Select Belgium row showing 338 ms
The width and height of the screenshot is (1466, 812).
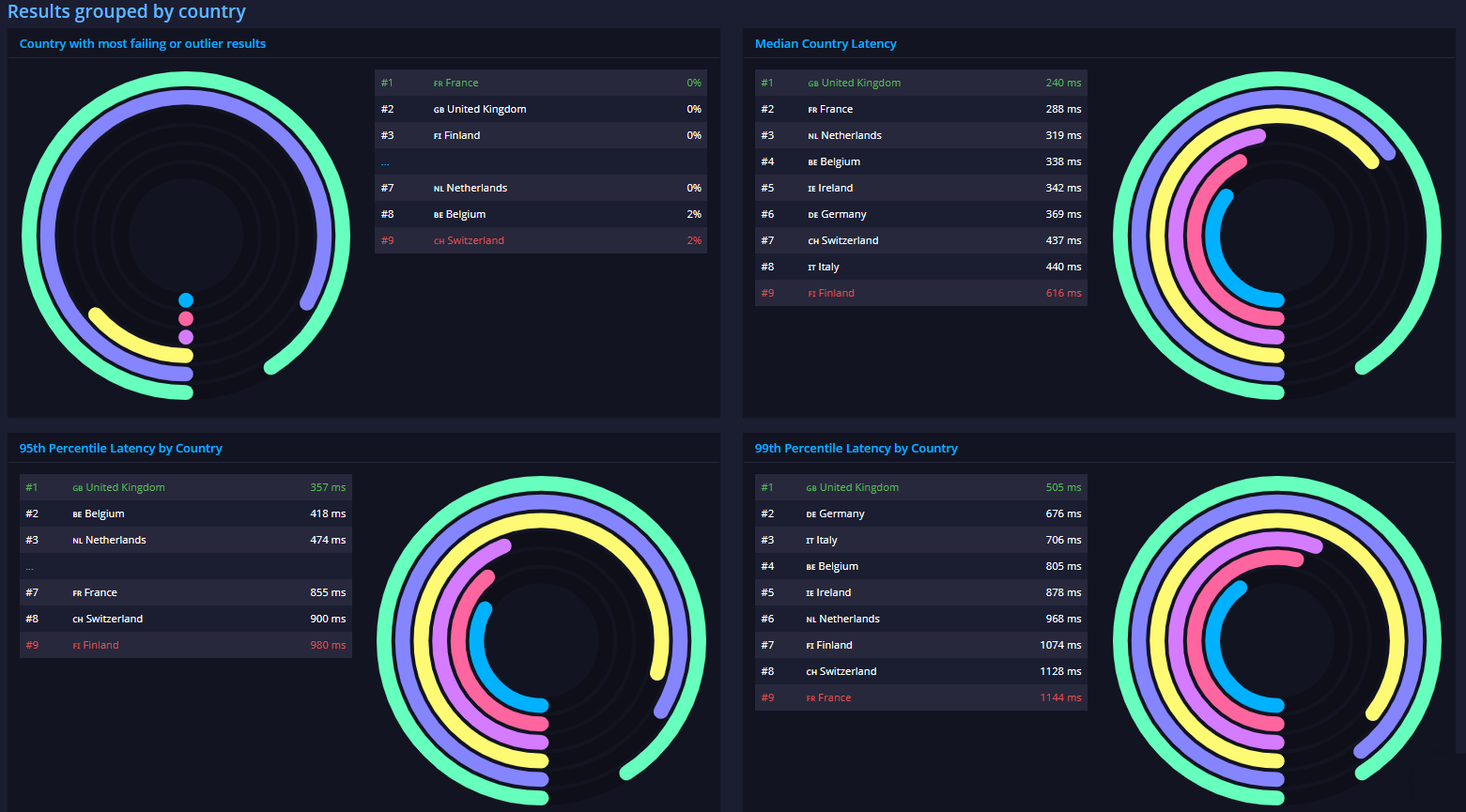(921, 161)
